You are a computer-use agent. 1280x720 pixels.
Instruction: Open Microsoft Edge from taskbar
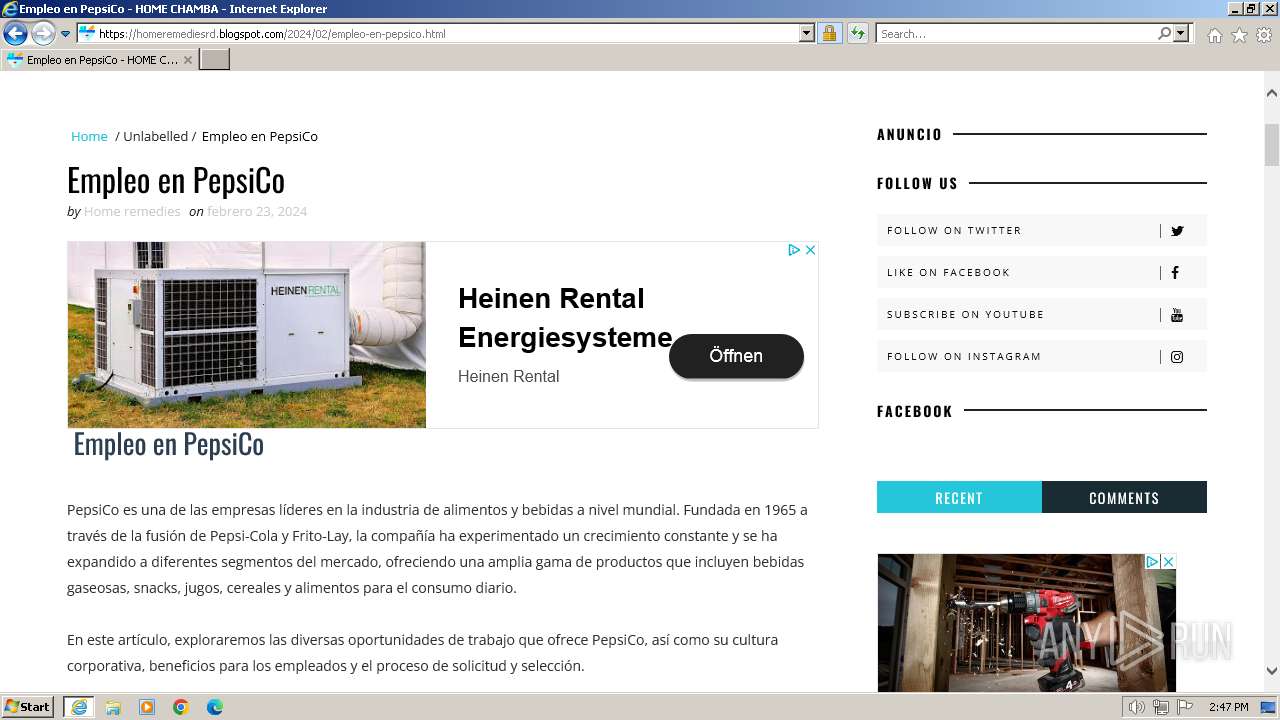tap(215, 707)
